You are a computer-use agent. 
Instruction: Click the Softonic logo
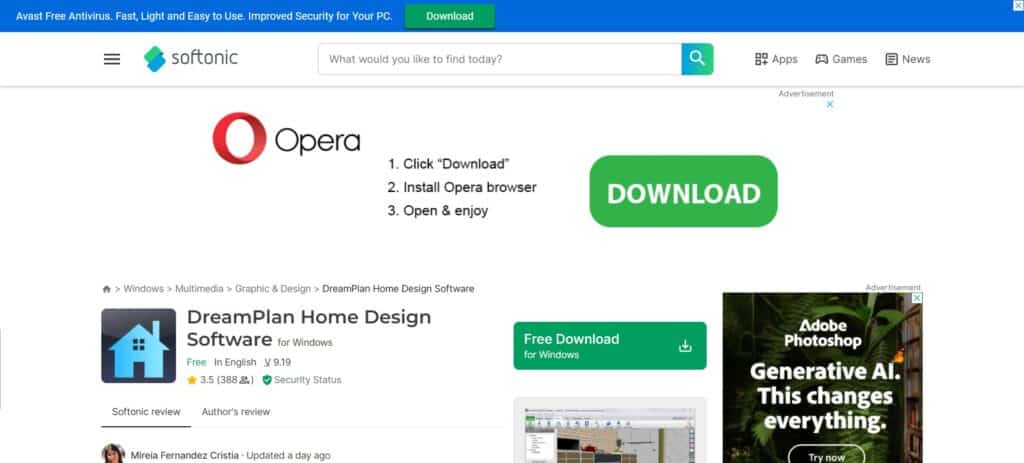191,59
